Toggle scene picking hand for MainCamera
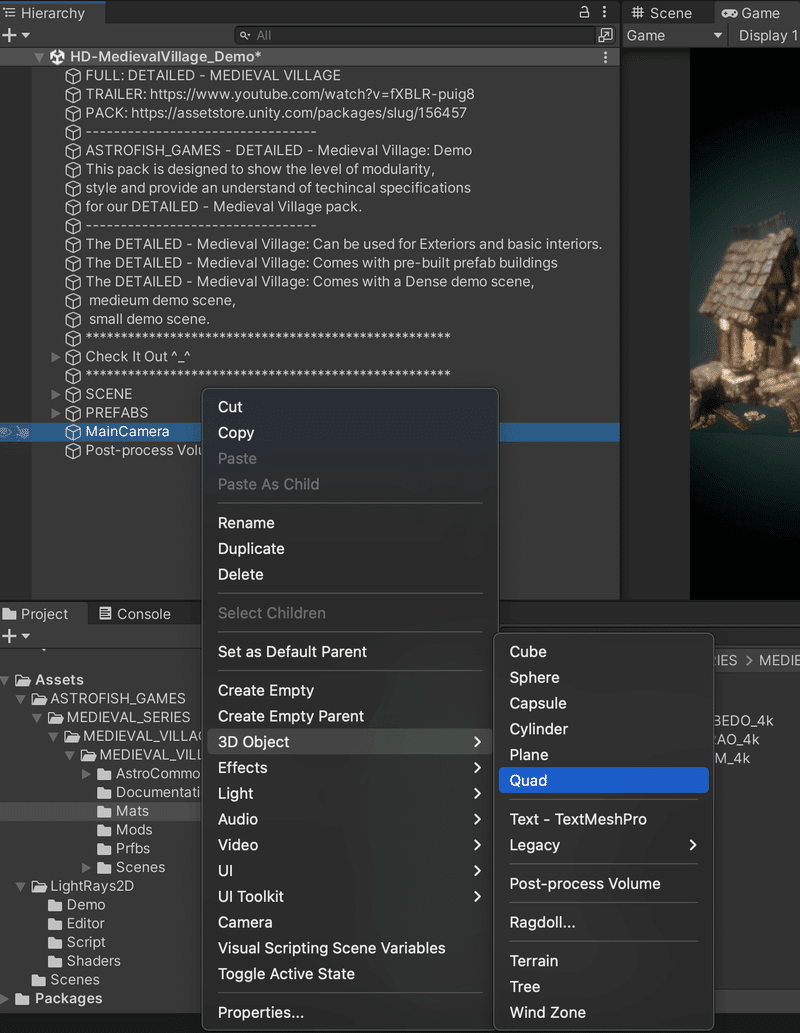Viewport: 800px width, 1033px height. (22, 432)
